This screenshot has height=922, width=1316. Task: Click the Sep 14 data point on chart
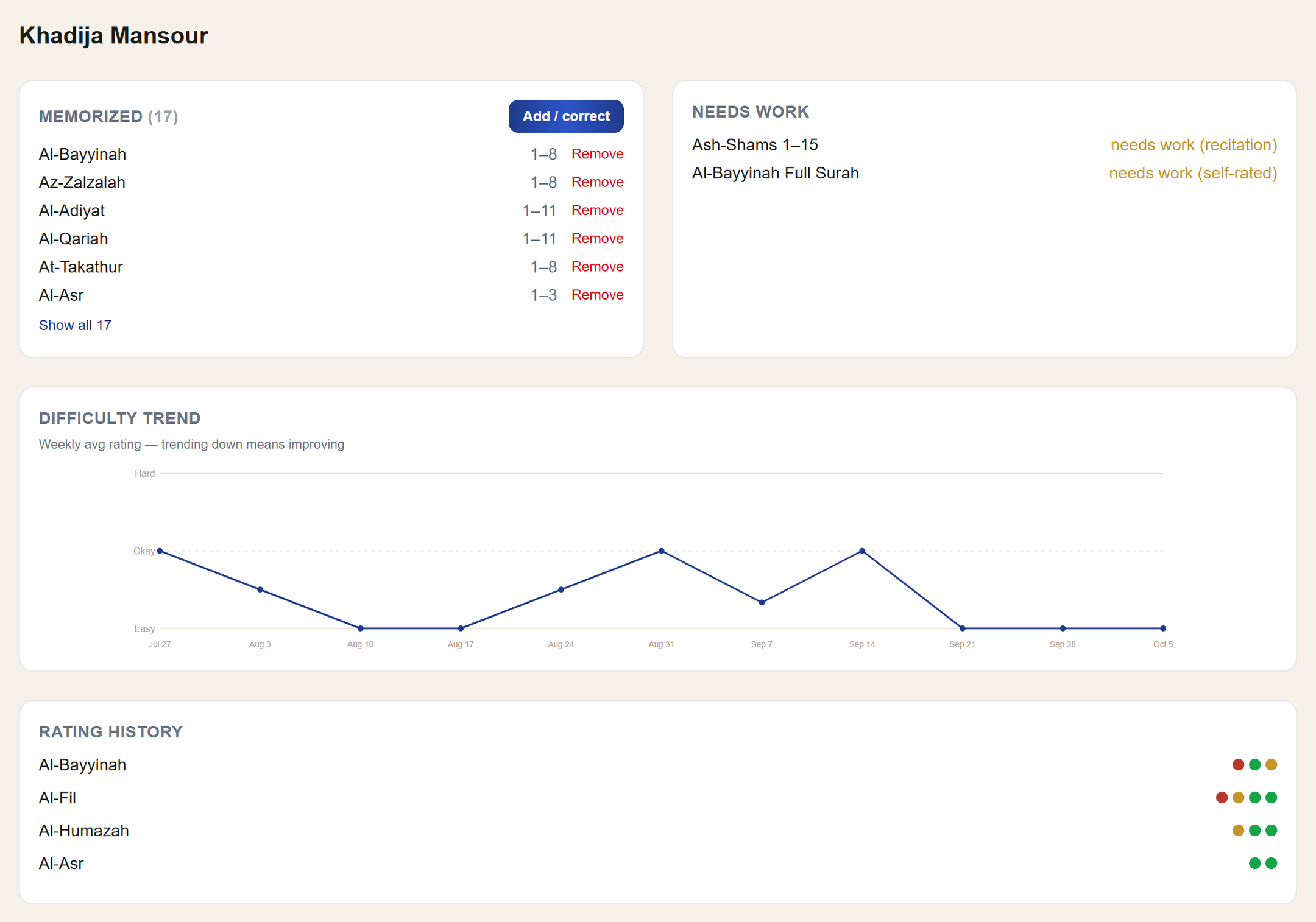coord(862,551)
